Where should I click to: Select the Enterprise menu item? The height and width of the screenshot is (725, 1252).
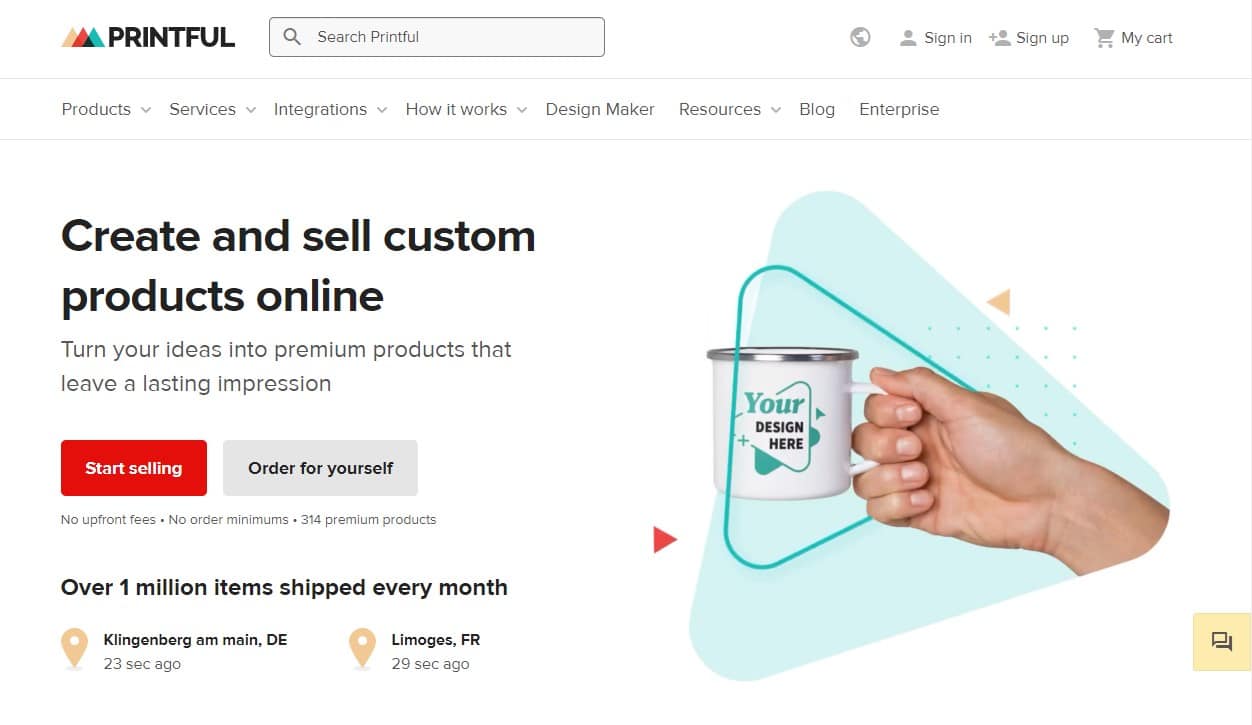(898, 109)
